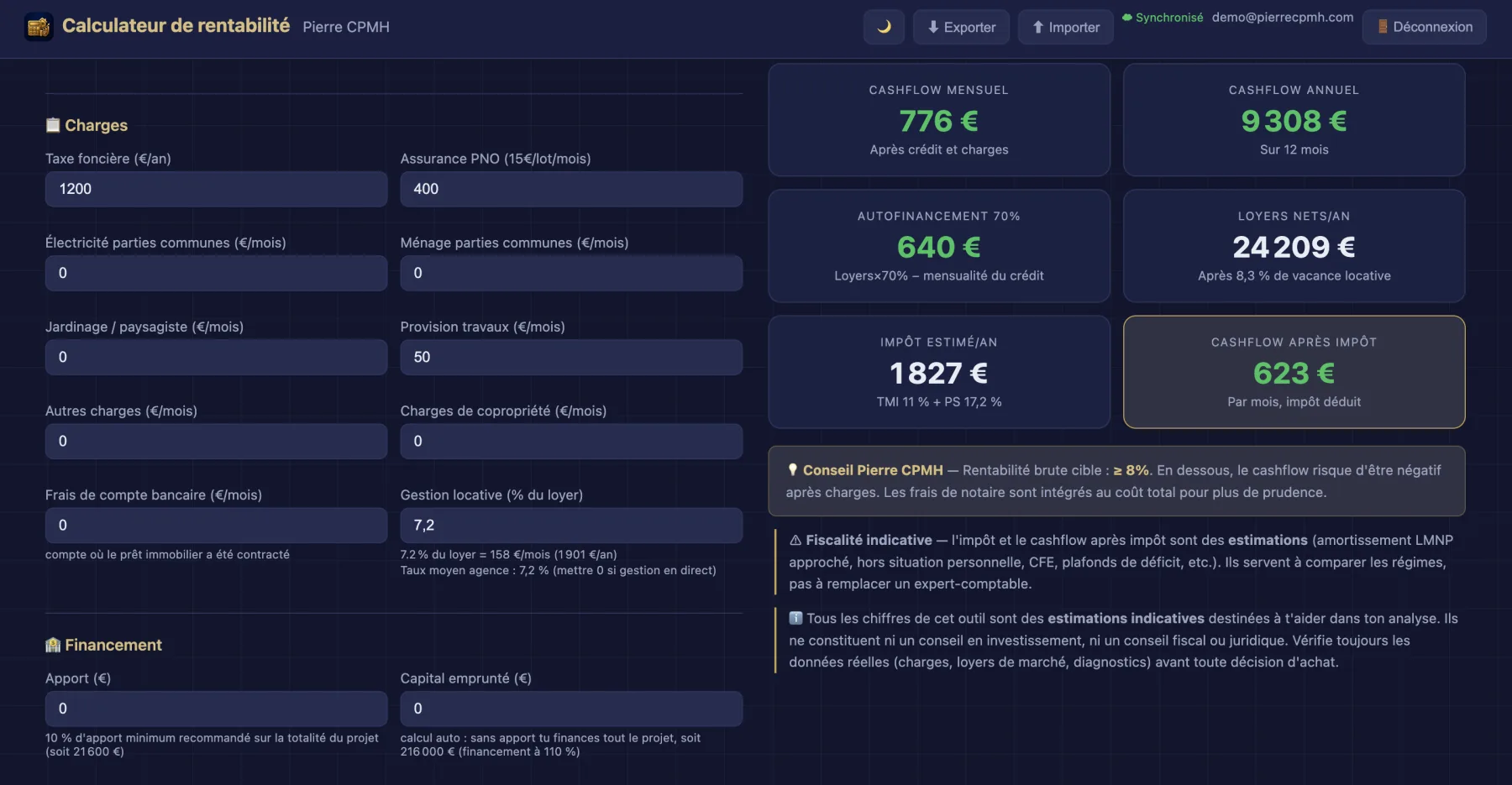Click the info icon beside estimations notice
Image resolution: width=1512 pixels, height=785 pixels.
pyautogui.click(x=795, y=618)
